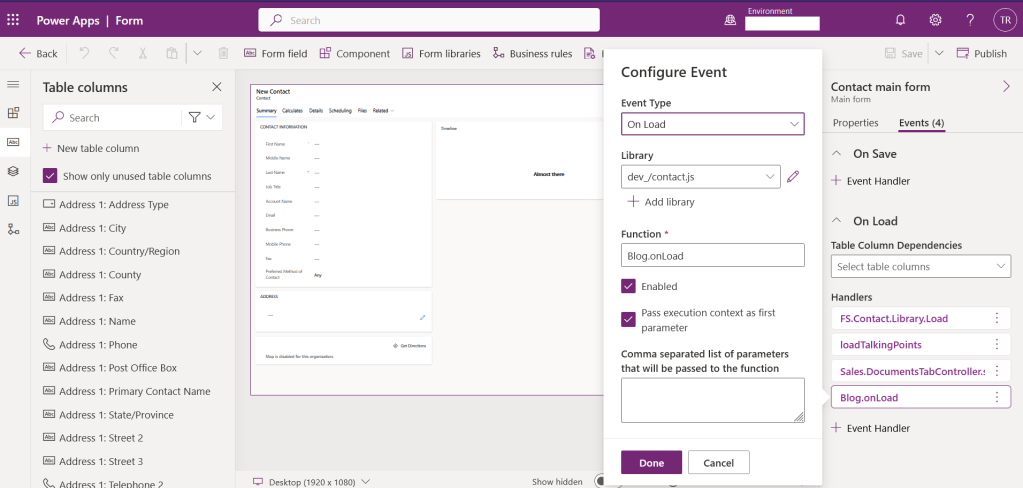
Task: Edit the dev_/contact.js library pencil icon
Action: point(793,176)
